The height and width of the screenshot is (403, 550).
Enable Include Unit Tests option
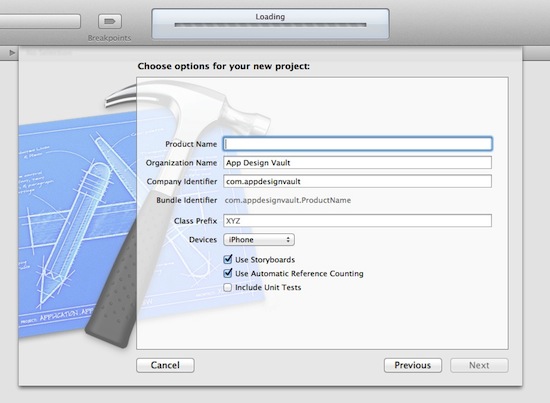coord(228,287)
